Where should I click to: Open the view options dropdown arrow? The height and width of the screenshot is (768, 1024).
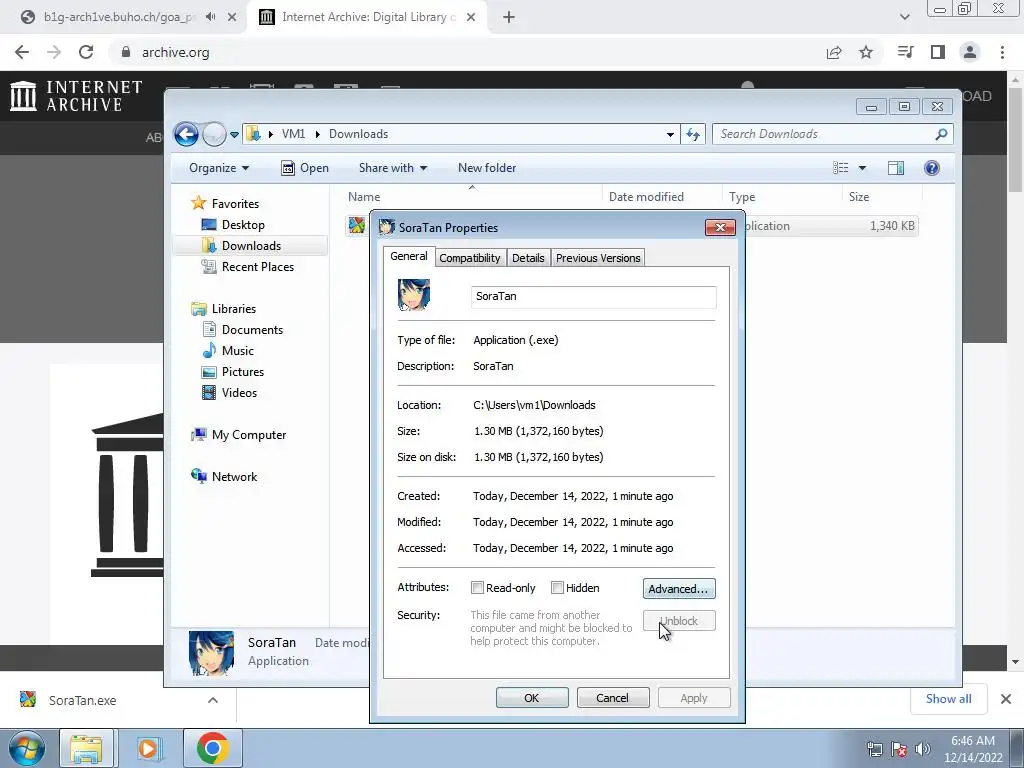click(x=862, y=168)
